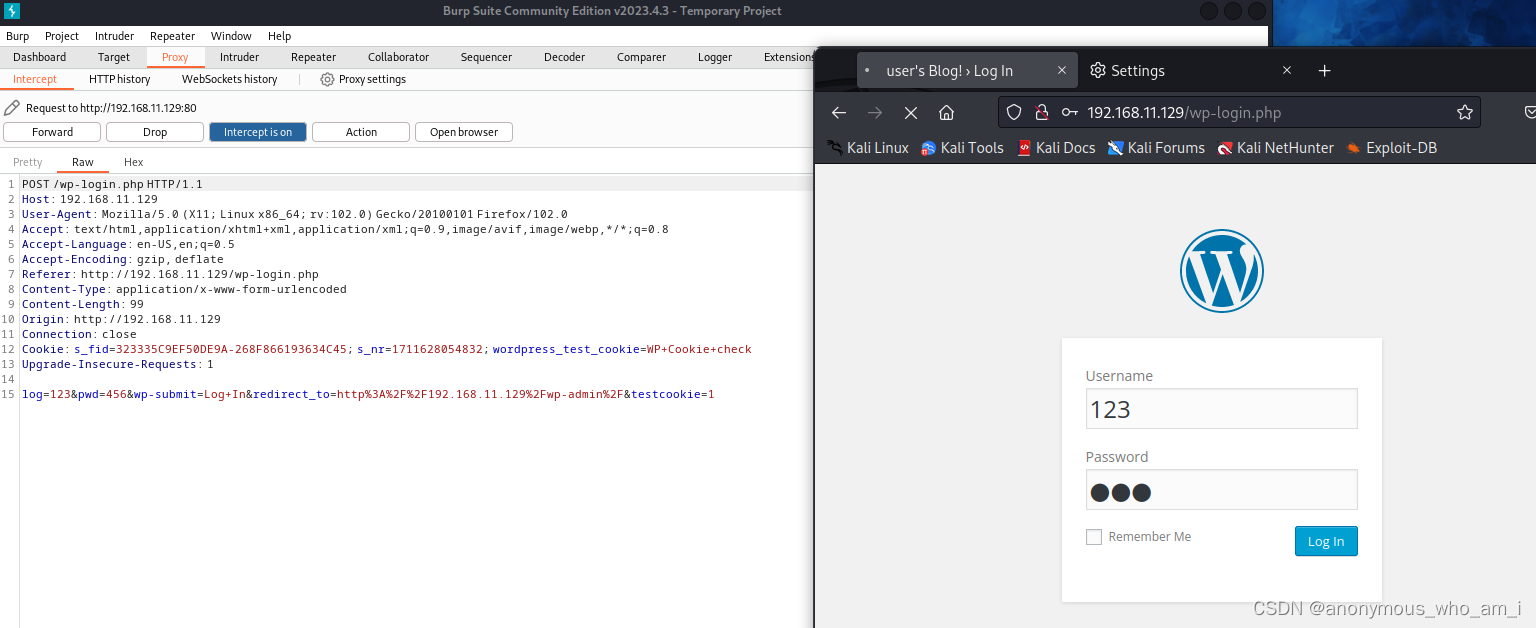1536x628 pixels.
Task: Click the Action button
Action: 361,132
